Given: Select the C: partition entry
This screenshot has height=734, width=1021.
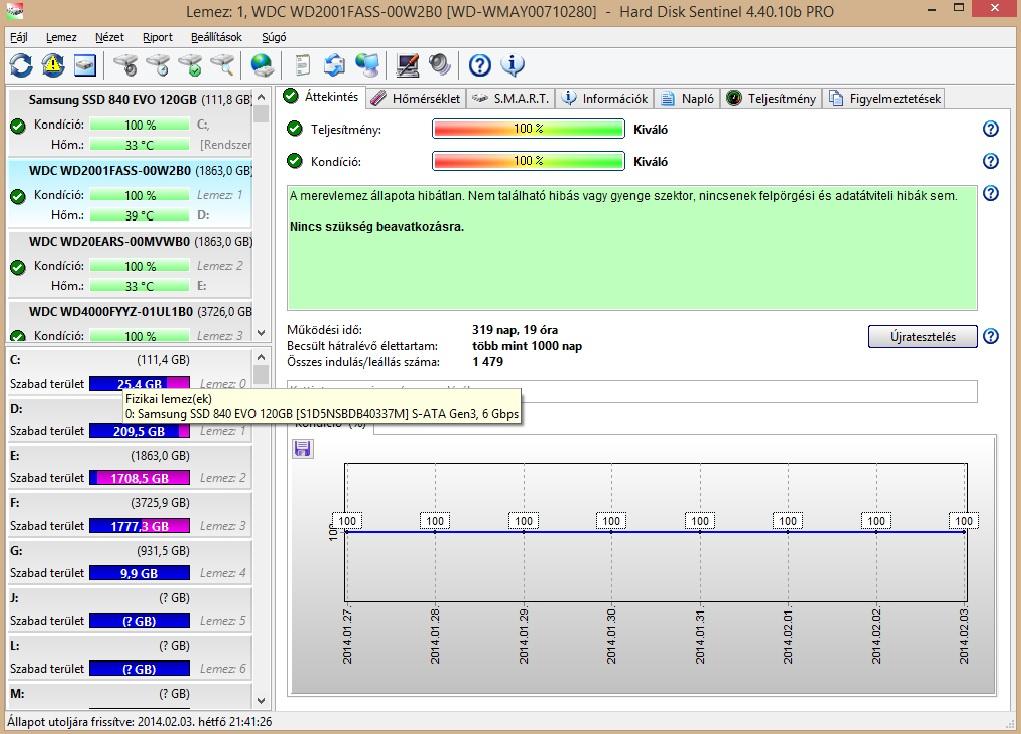Looking at the screenshot, I should tap(130, 371).
